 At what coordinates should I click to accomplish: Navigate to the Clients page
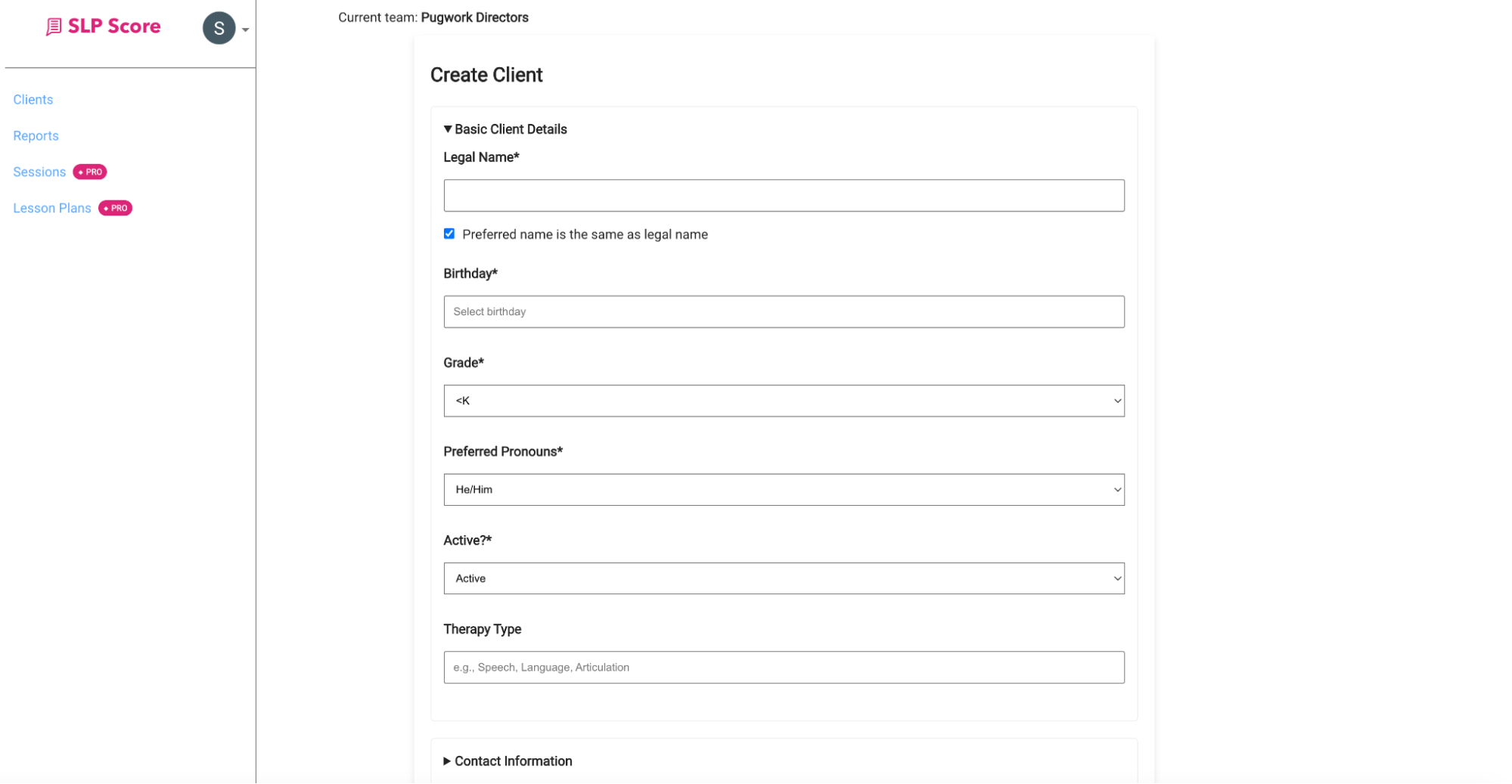click(33, 99)
